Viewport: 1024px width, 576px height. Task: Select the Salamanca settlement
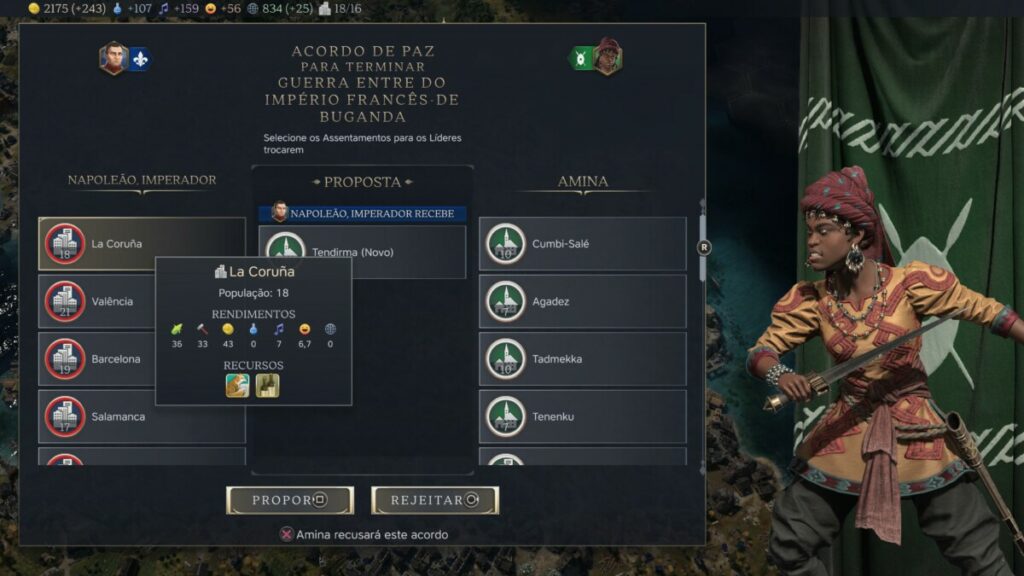(x=142, y=416)
